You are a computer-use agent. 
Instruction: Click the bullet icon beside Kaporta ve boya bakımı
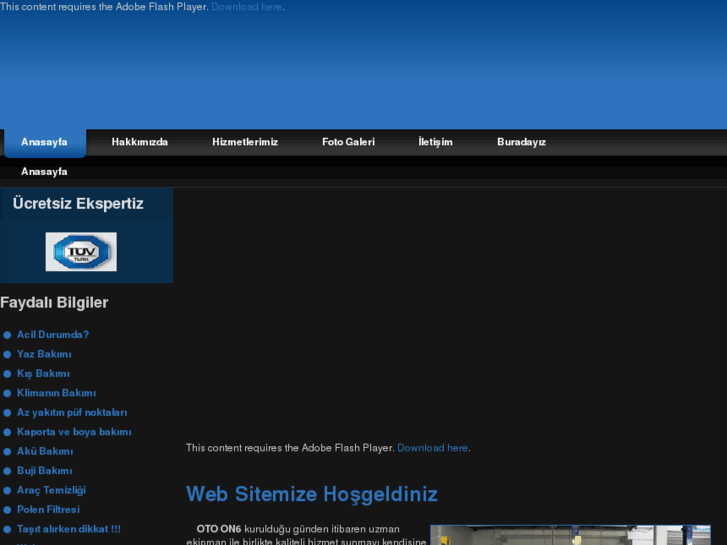7,432
